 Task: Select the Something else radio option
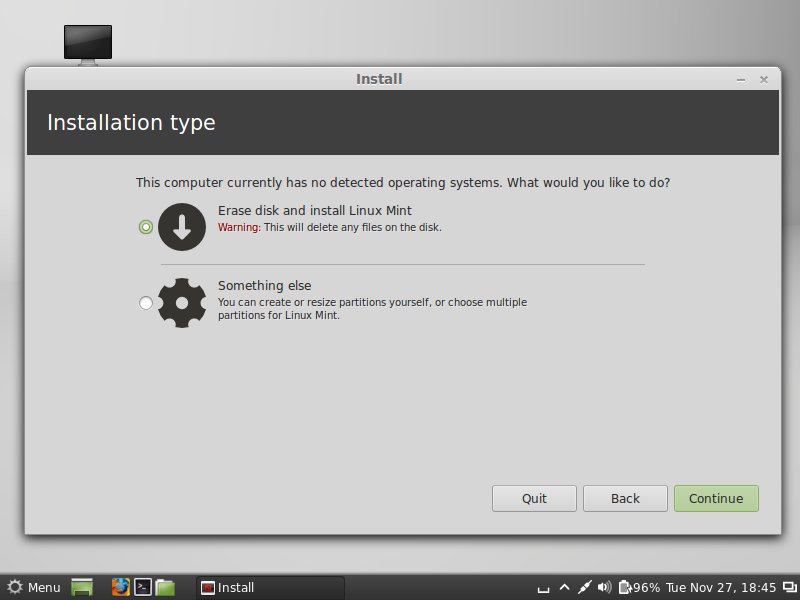click(146, 303)
